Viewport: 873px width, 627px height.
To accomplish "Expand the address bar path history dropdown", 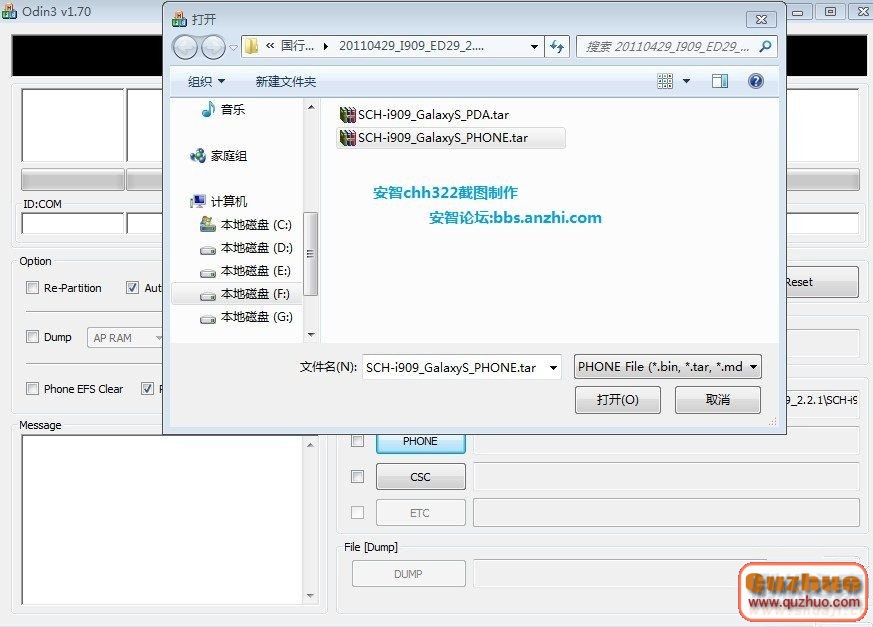I will [534, 47].
